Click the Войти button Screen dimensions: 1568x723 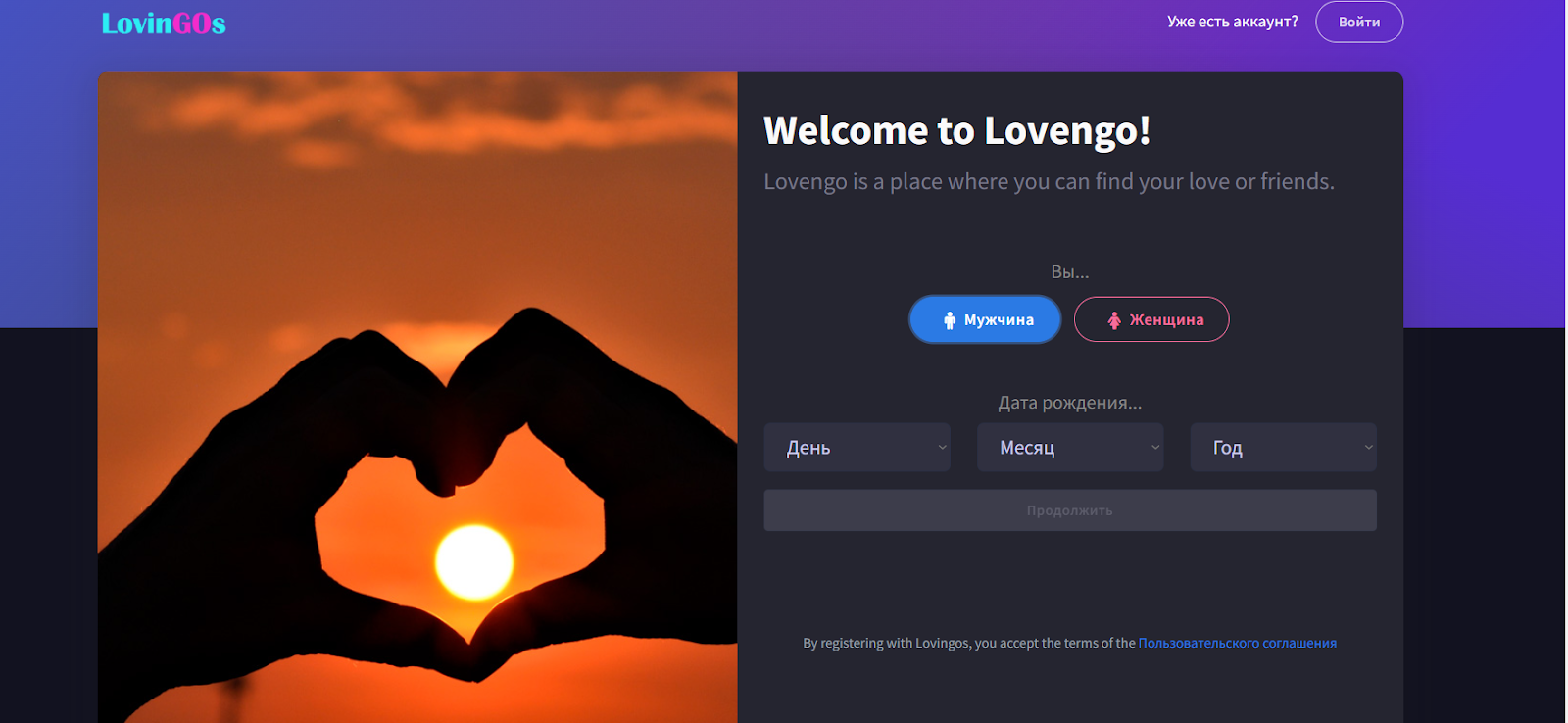click(1359, 22)
